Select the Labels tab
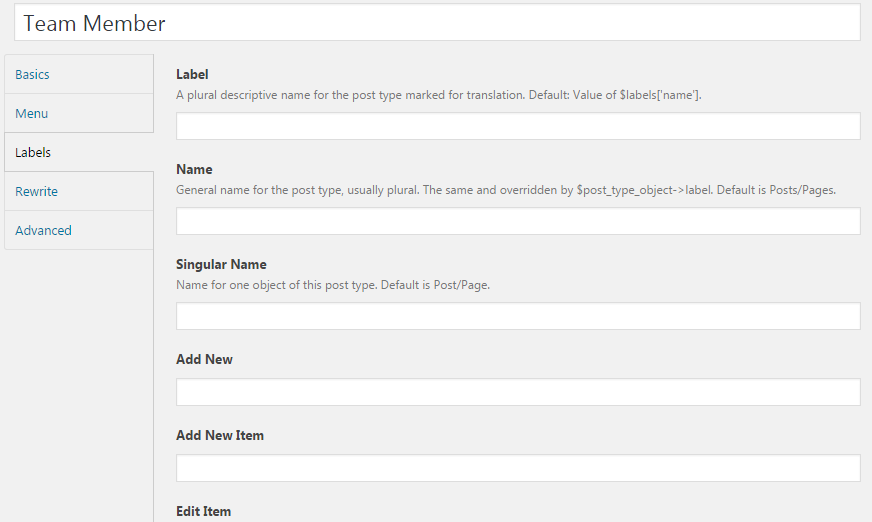The width and height of the screenshot is (872, 522). tap(79, 152)
